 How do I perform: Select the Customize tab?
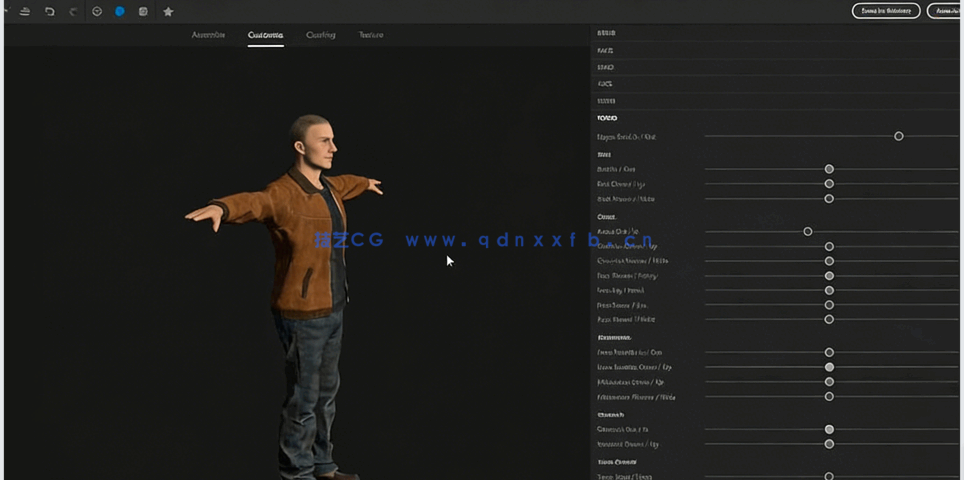click(265, 35)
